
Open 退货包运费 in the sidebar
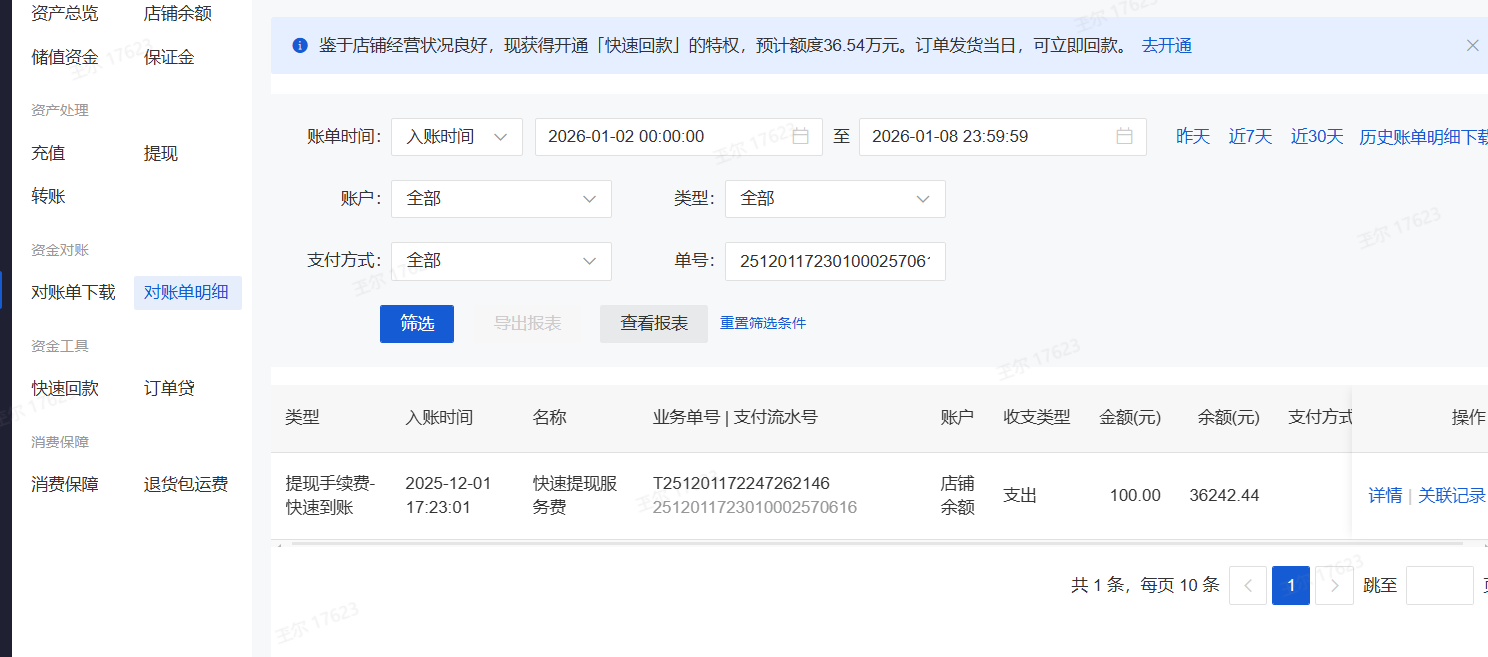point(186,485)
